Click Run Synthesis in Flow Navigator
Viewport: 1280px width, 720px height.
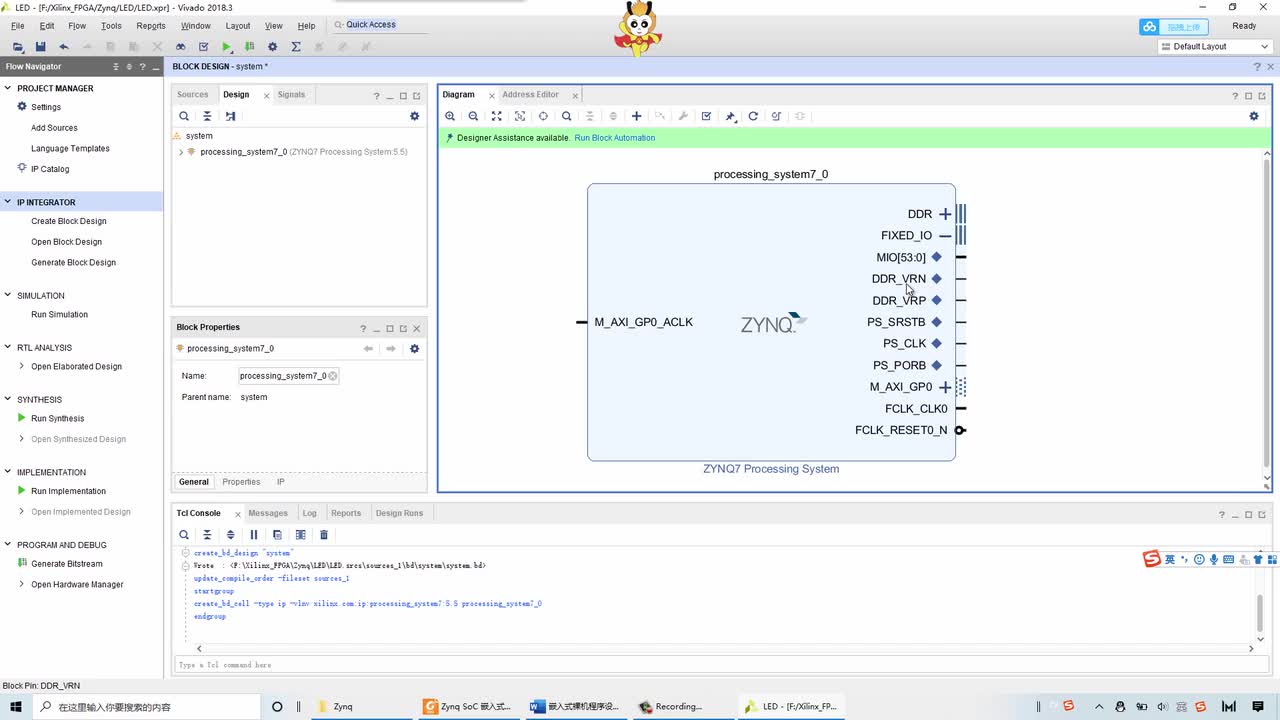click(x=57, y=418)
